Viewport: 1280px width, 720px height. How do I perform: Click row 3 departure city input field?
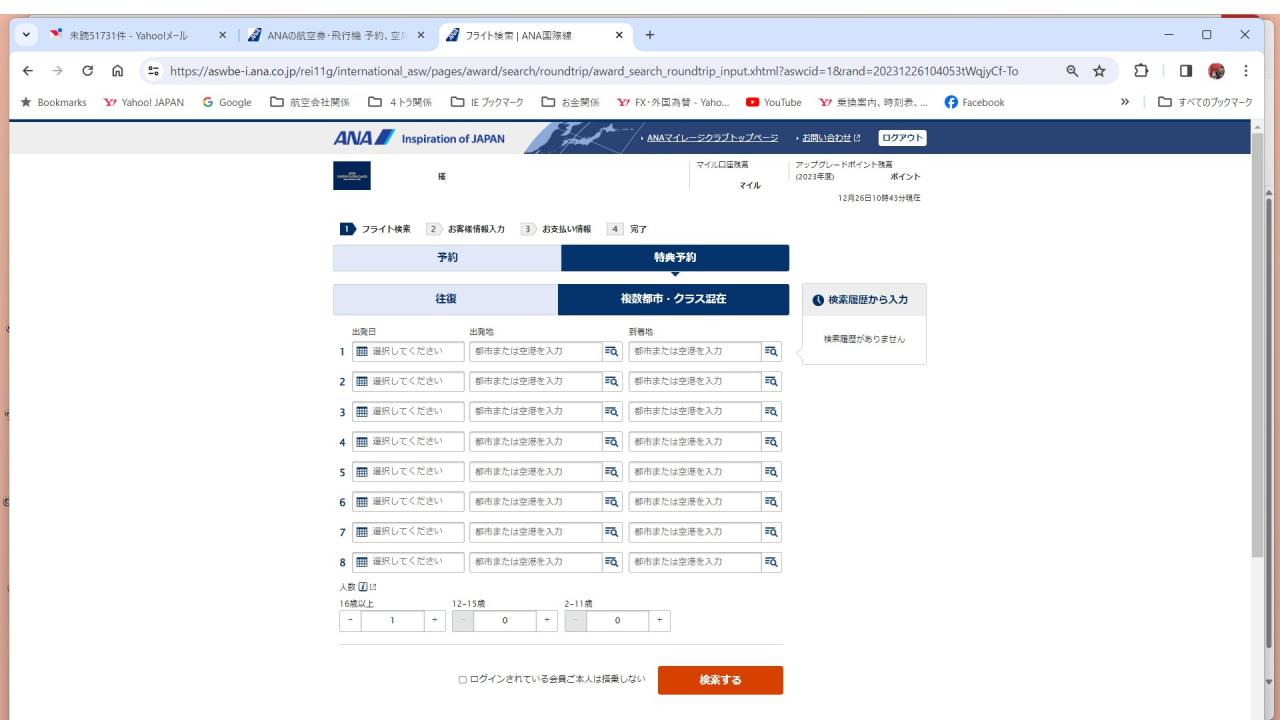[535, 412]
